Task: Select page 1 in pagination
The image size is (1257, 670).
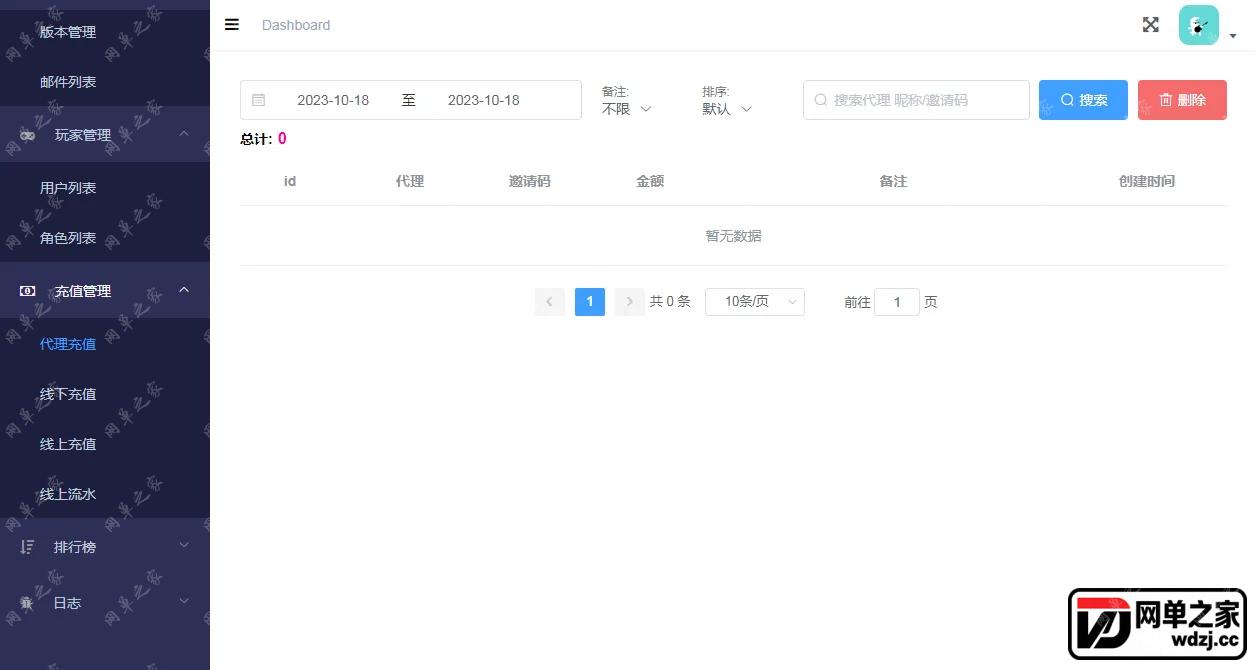Action: click(x=590, y=301)
